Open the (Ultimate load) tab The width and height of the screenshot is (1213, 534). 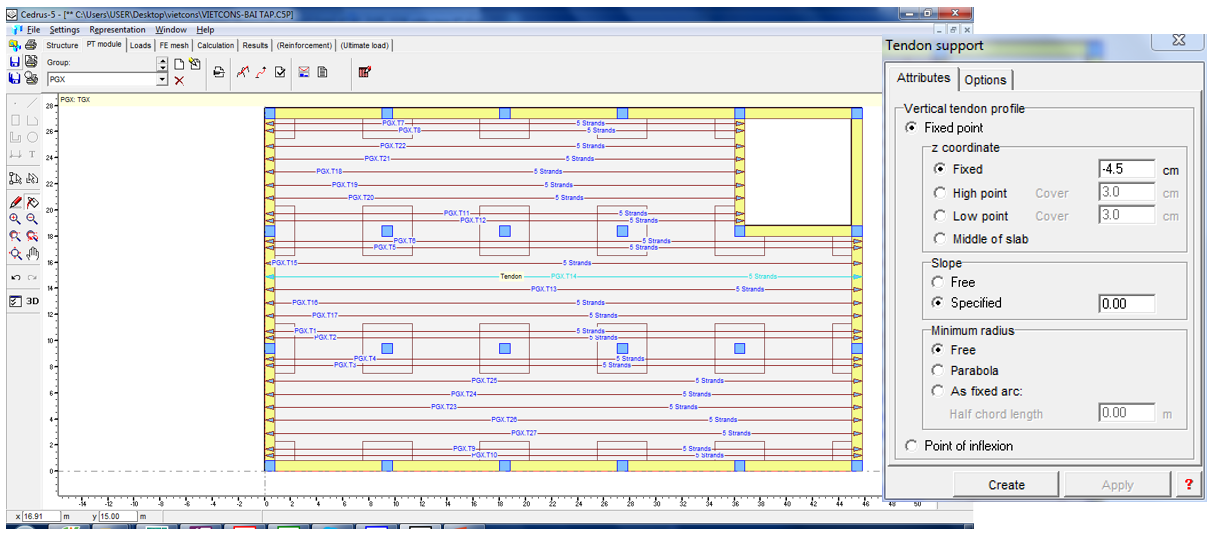pyautogui.click(x=365, y=45)
